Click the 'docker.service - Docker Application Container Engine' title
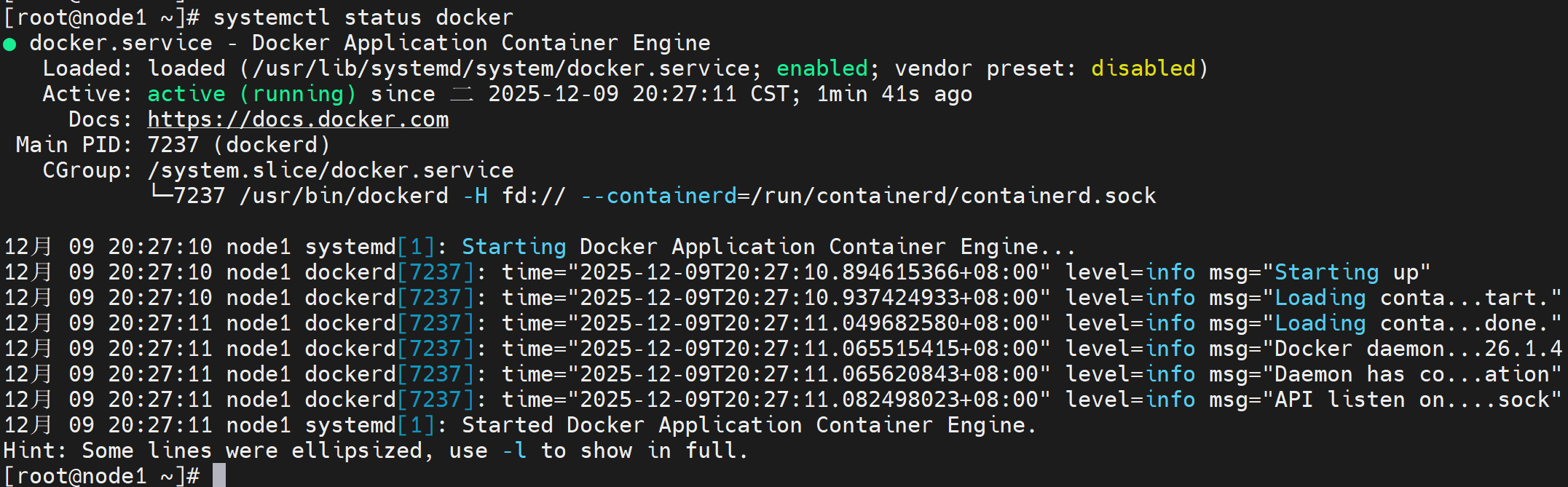The width and height of the screenshot is (1568, 487). pyautogui.click(x=370, y=43)
